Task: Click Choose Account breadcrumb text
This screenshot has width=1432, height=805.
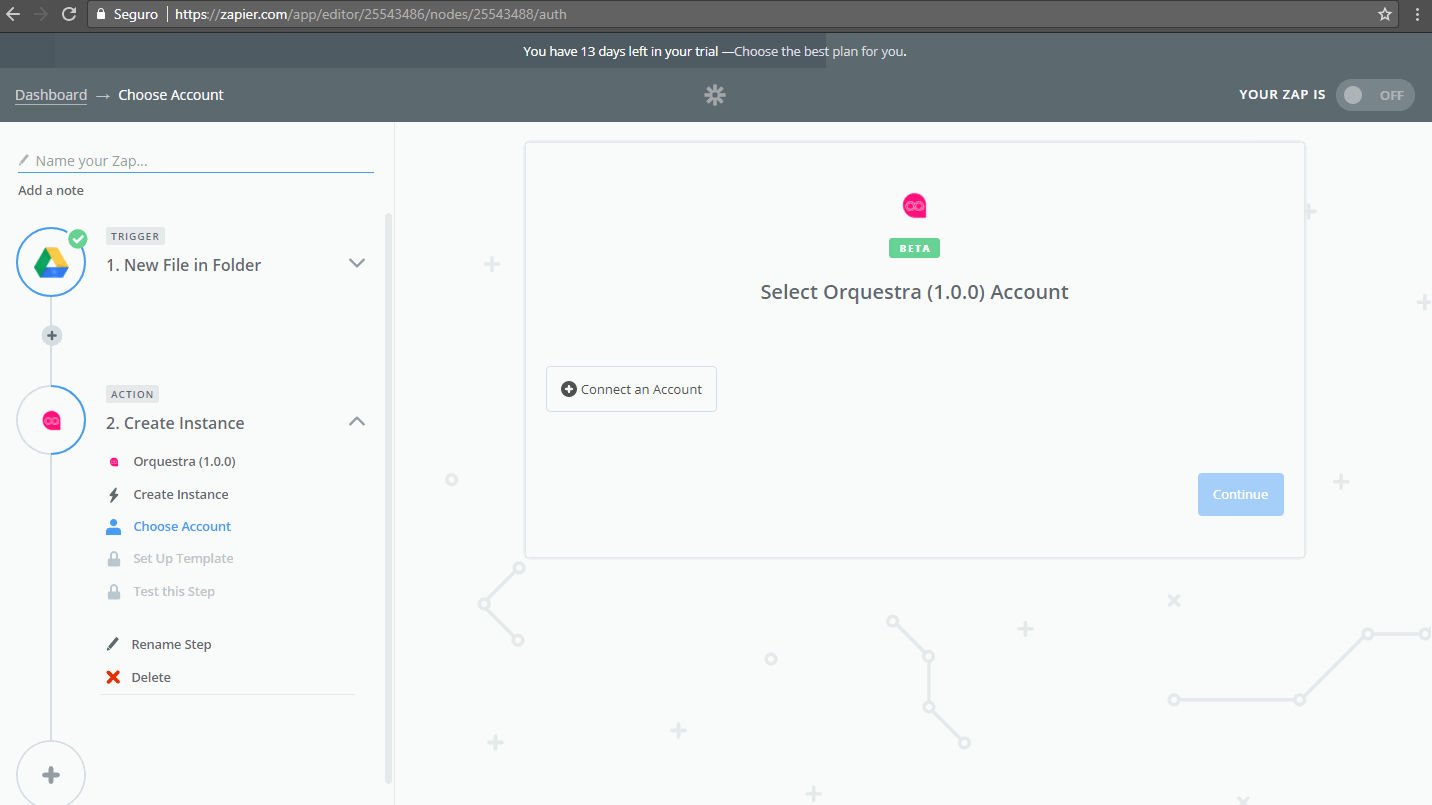Action: pos(171,95)
